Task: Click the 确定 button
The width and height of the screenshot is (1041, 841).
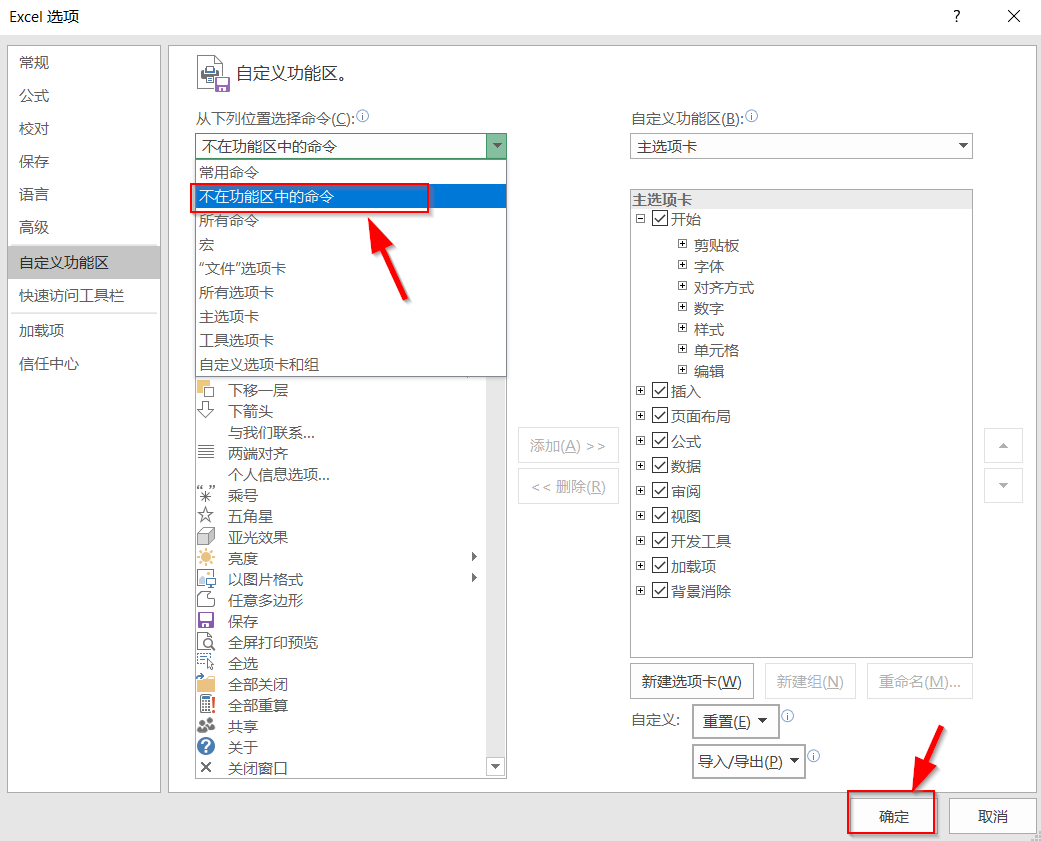Action: pyautogui.click(x=892, y=816)
